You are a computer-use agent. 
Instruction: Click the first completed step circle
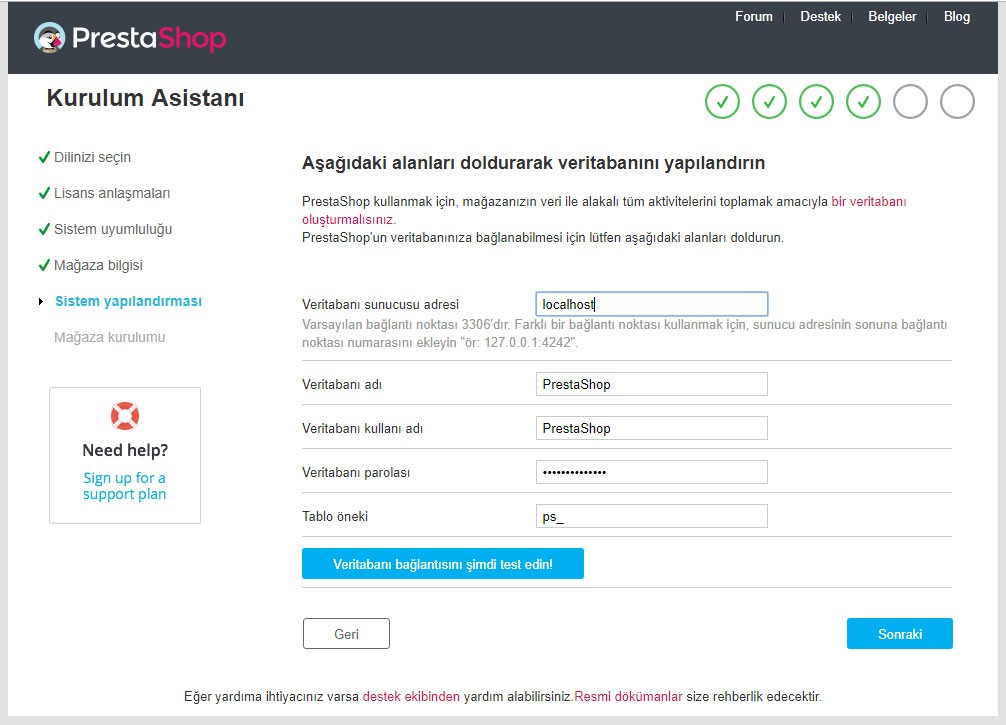click(x=722, y=101)
